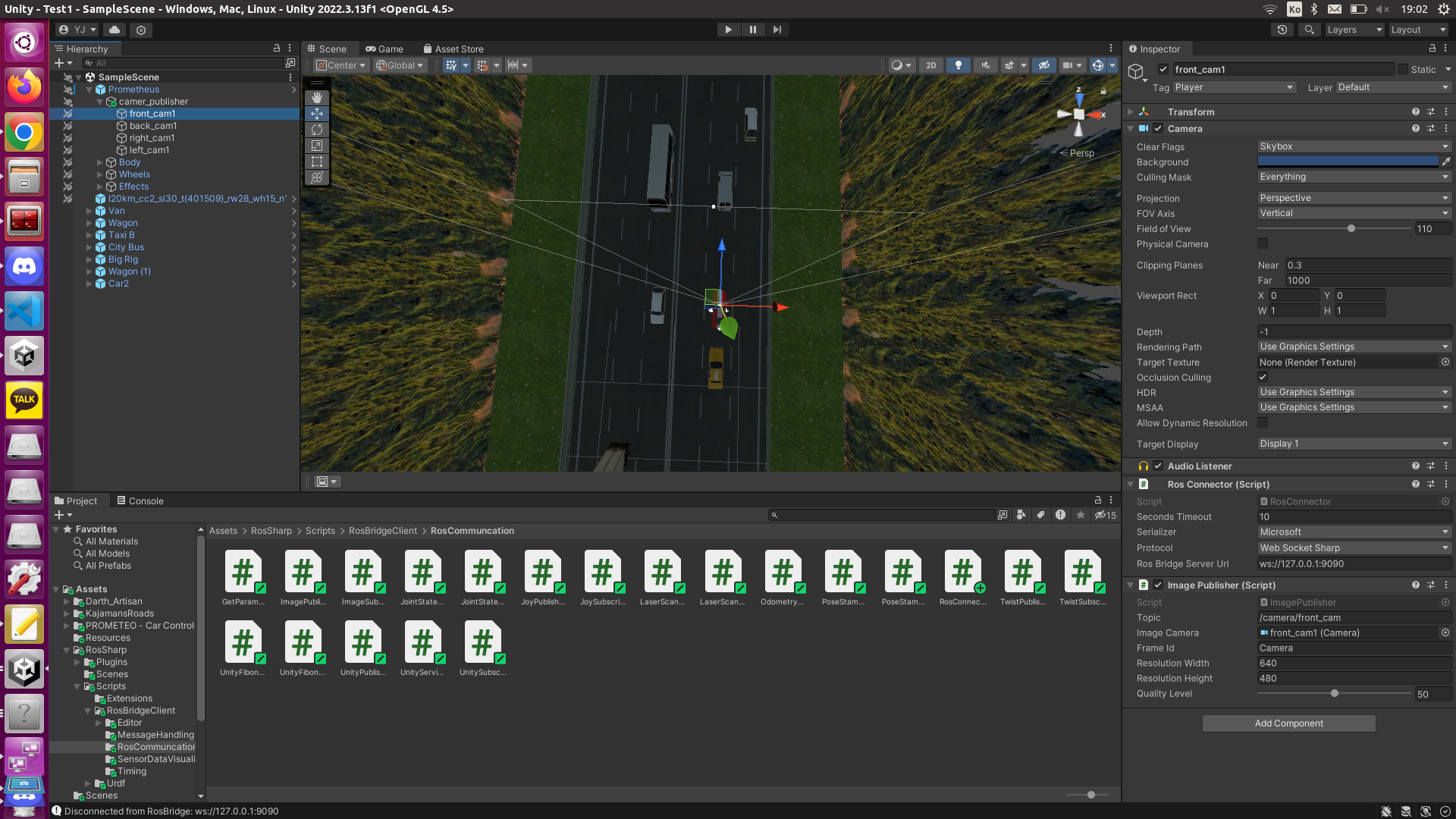
Task: Toggle Physical Camera checkbox
Action: 1263,244
